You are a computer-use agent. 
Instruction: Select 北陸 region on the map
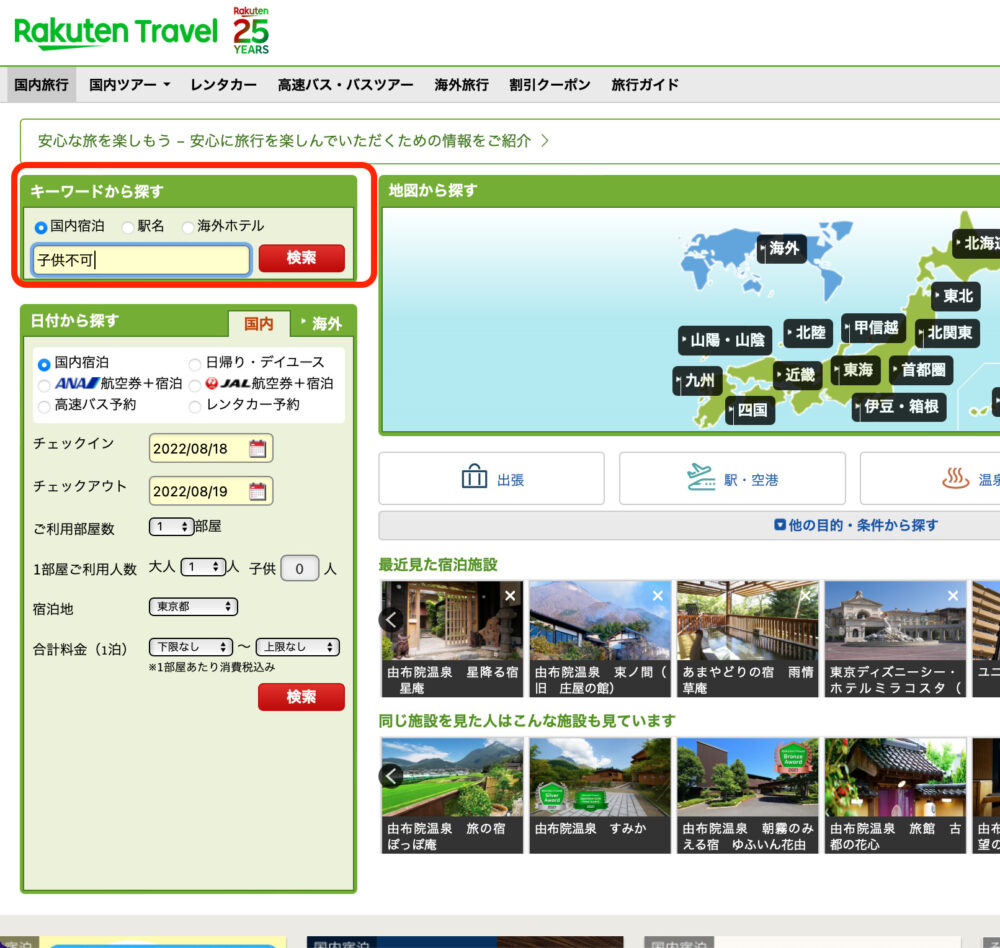pyautogui.click(x=808, y=333)
